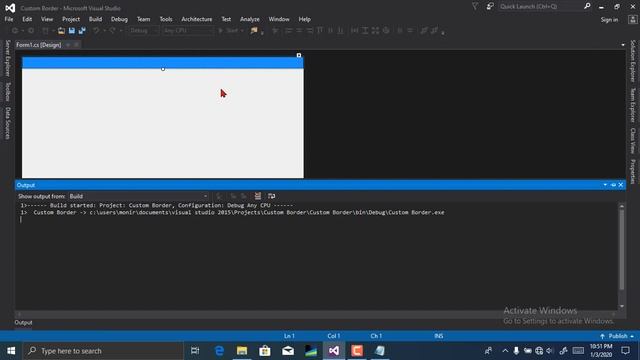
Task: Open the Windows Start menu
Action: click(x=11, y=351)
